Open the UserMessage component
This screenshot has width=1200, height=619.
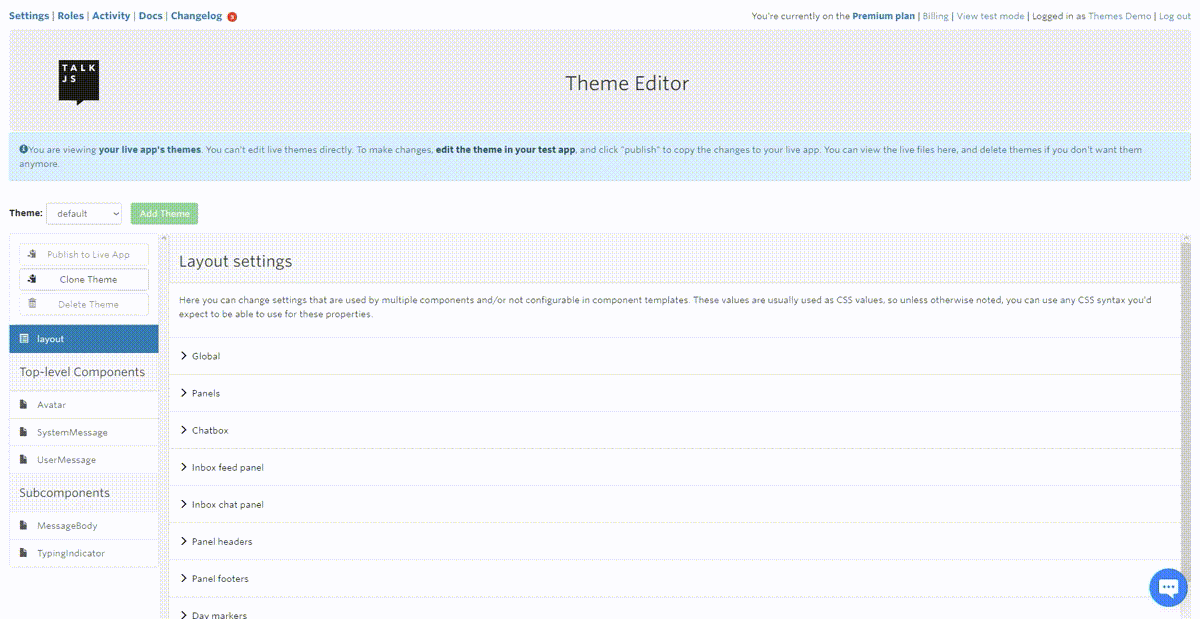84,459
